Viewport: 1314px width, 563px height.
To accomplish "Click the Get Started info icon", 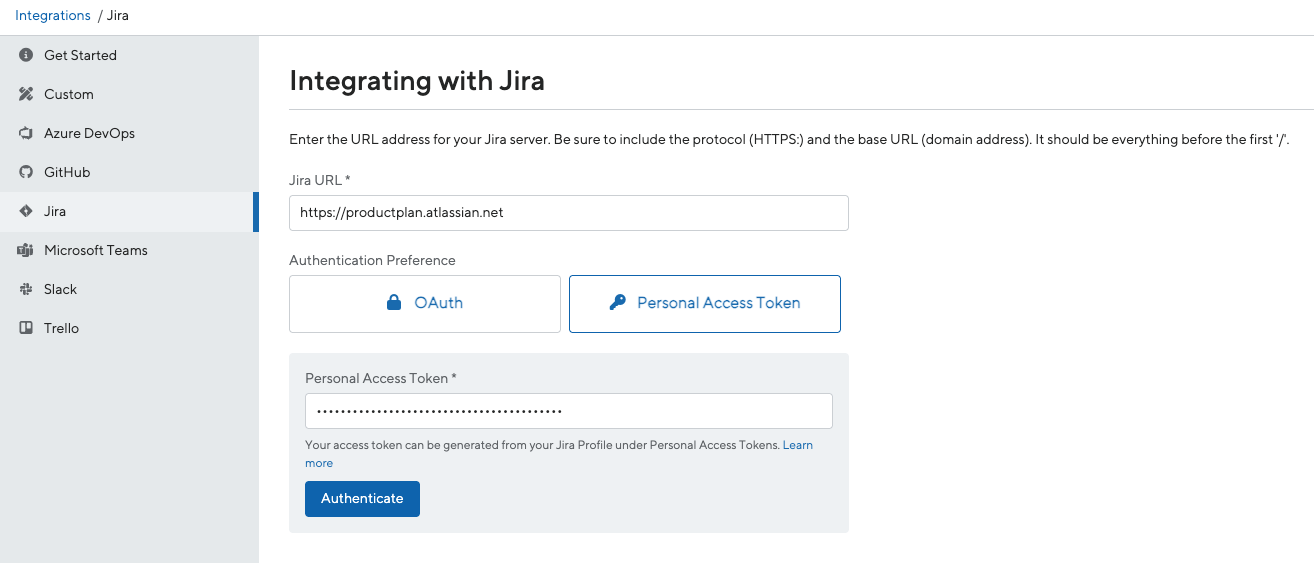I will pyautogui.click(x=26, y=55).
